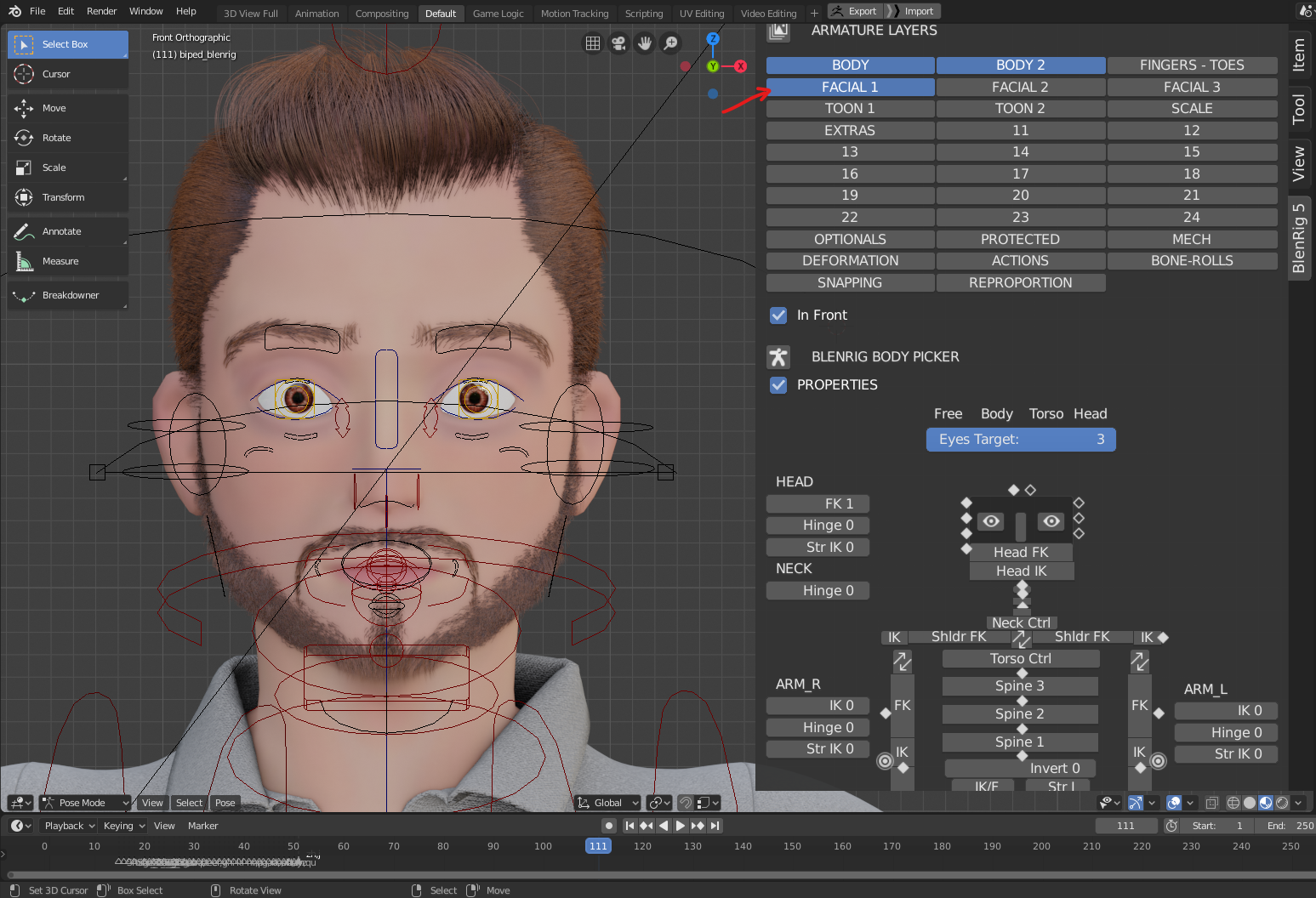
Task: Click the Torso Ctrl picker button
Action: coord(1020,659)
